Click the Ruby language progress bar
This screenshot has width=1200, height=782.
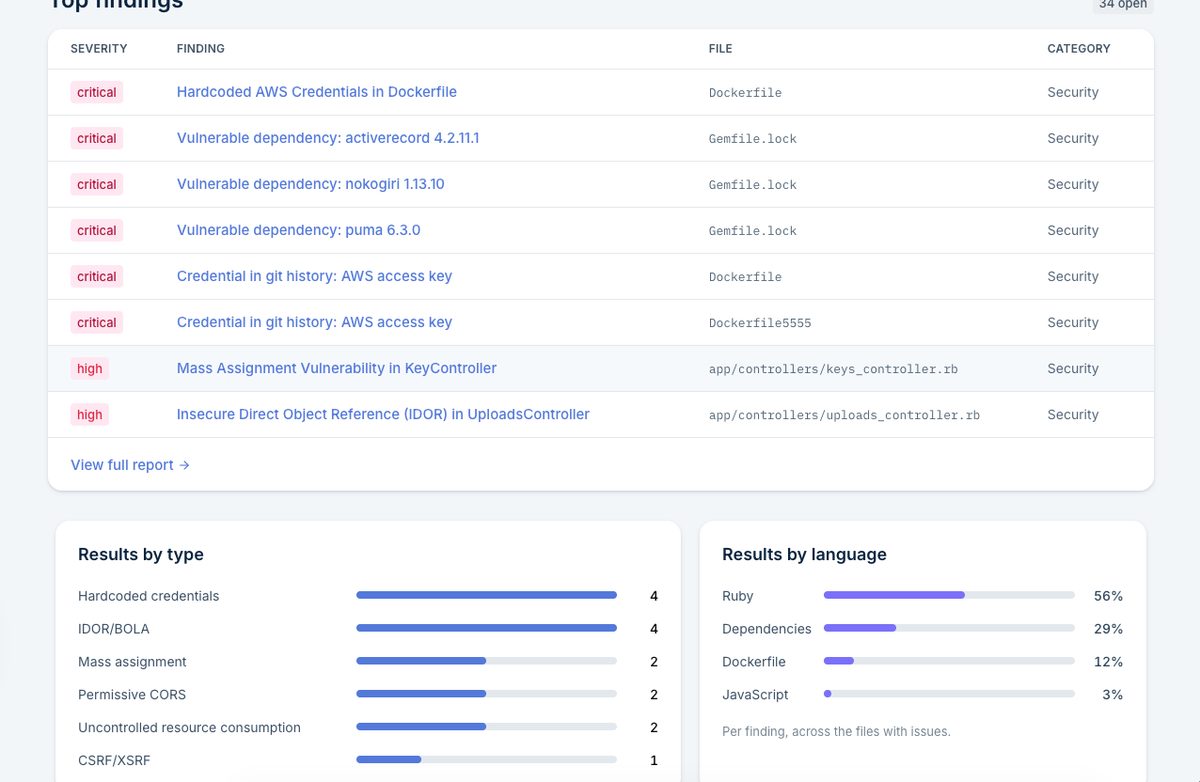pos(949,595)
